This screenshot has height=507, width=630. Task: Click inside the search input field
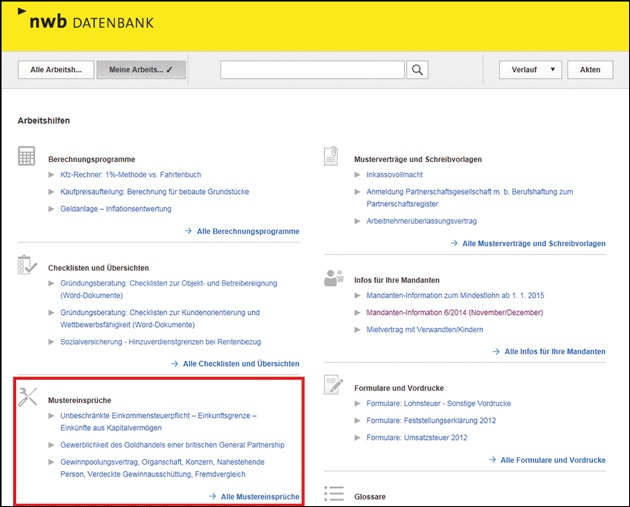click(x=312, y=70)
